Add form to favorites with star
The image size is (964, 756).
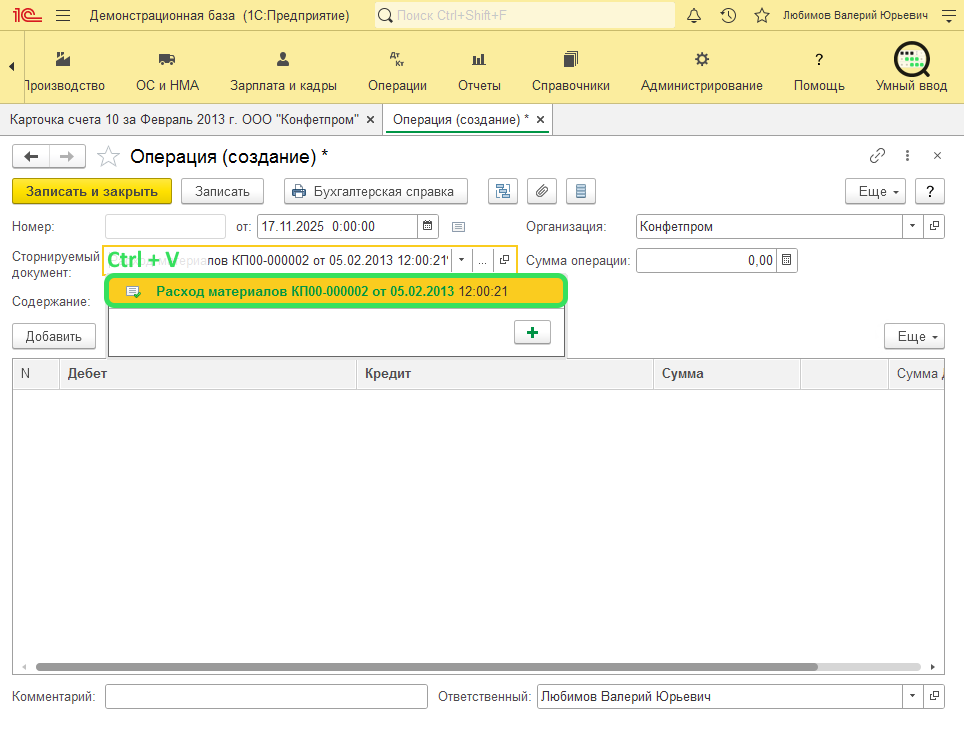pyautogui.click(x=108, y=157)
